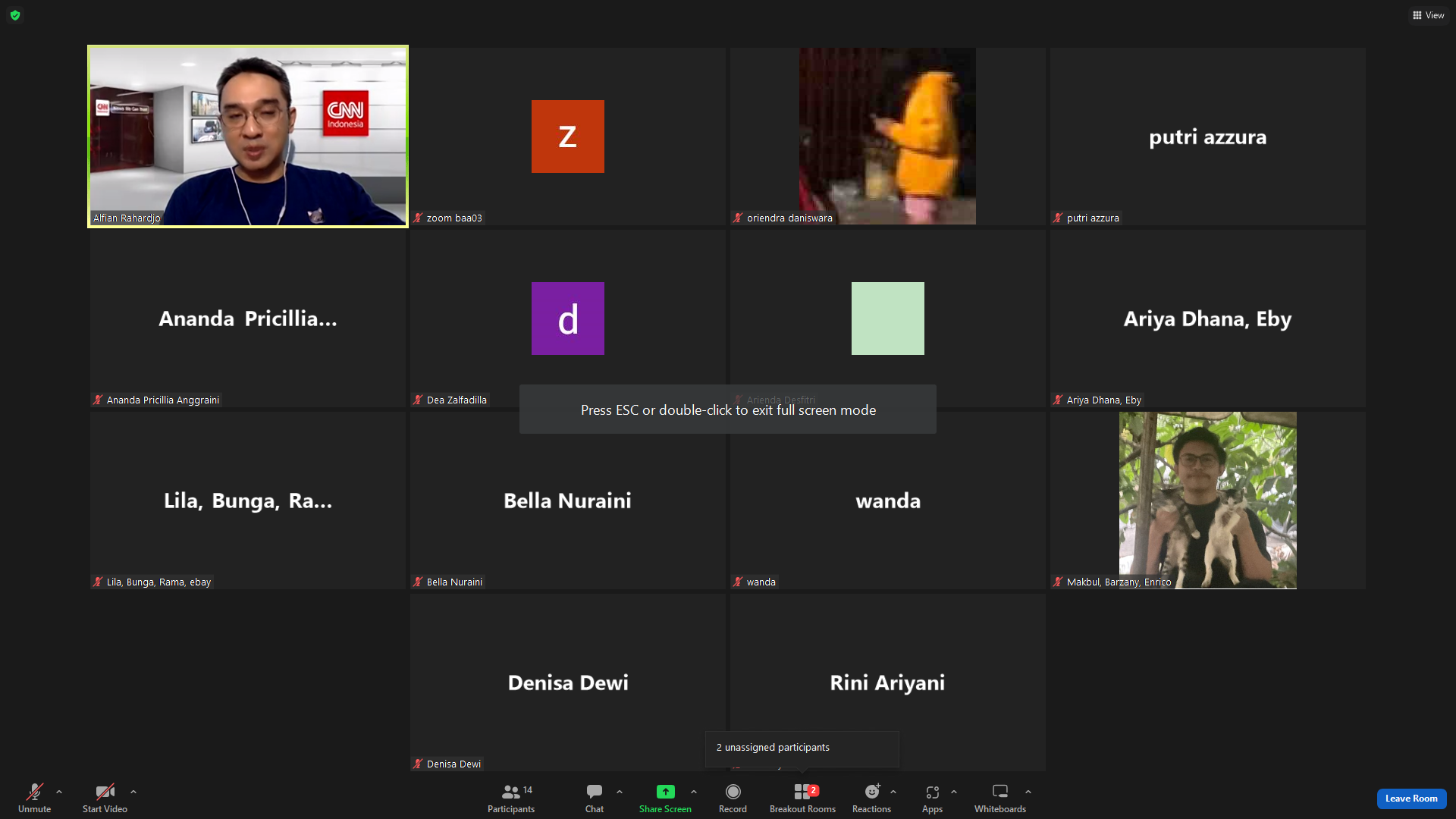This screenshot has height=819, width=1456.
Task: Click muted mic icon beside Ananda Pricillia Anggraini
Action: (98, 400)
